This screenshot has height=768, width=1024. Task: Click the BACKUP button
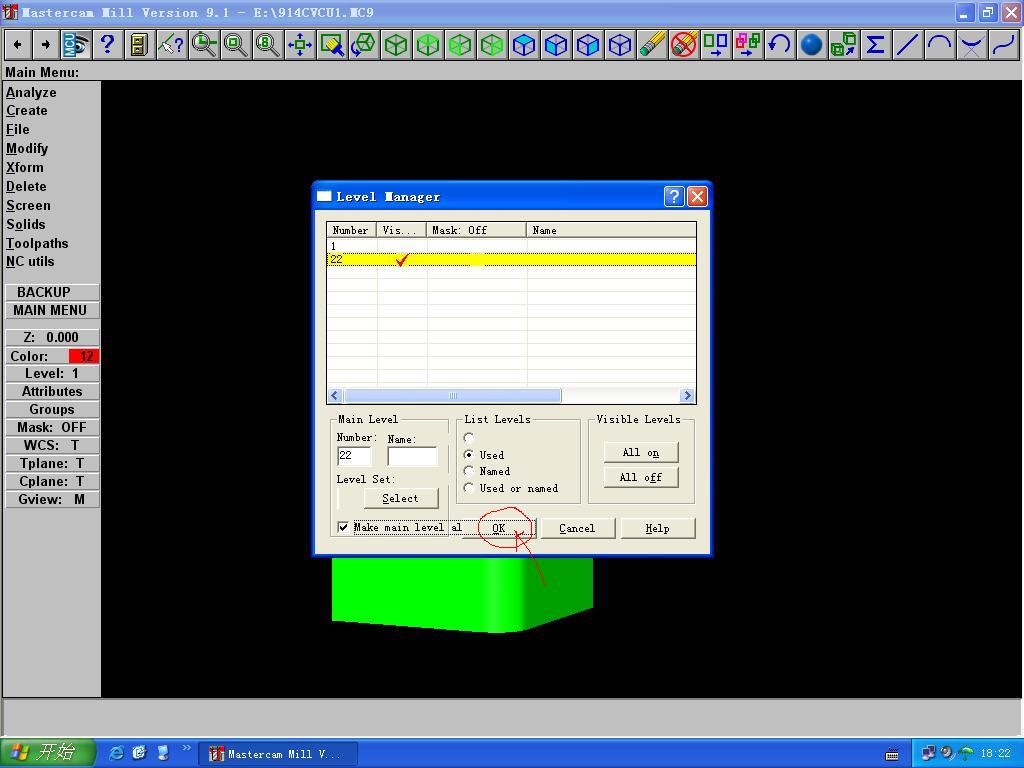coord(51,292)
